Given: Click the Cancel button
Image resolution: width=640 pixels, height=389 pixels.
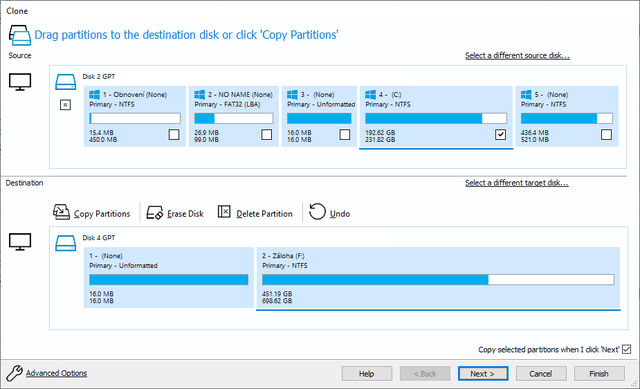Looking at the screenshot, I should tap(541, 373).
